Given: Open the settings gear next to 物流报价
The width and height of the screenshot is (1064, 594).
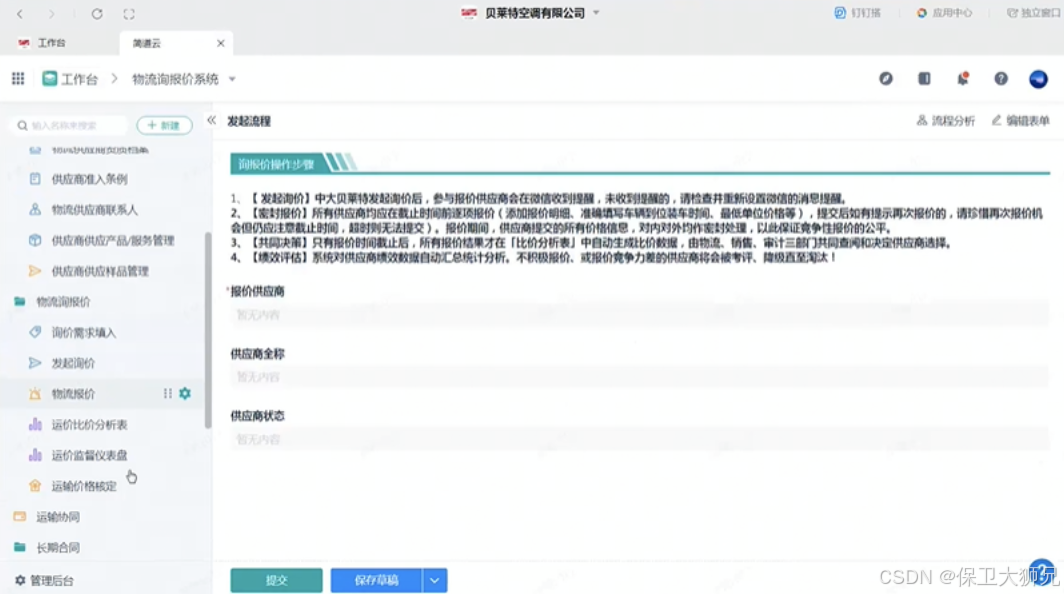Looking at the screenshot, I should [184, 393].
